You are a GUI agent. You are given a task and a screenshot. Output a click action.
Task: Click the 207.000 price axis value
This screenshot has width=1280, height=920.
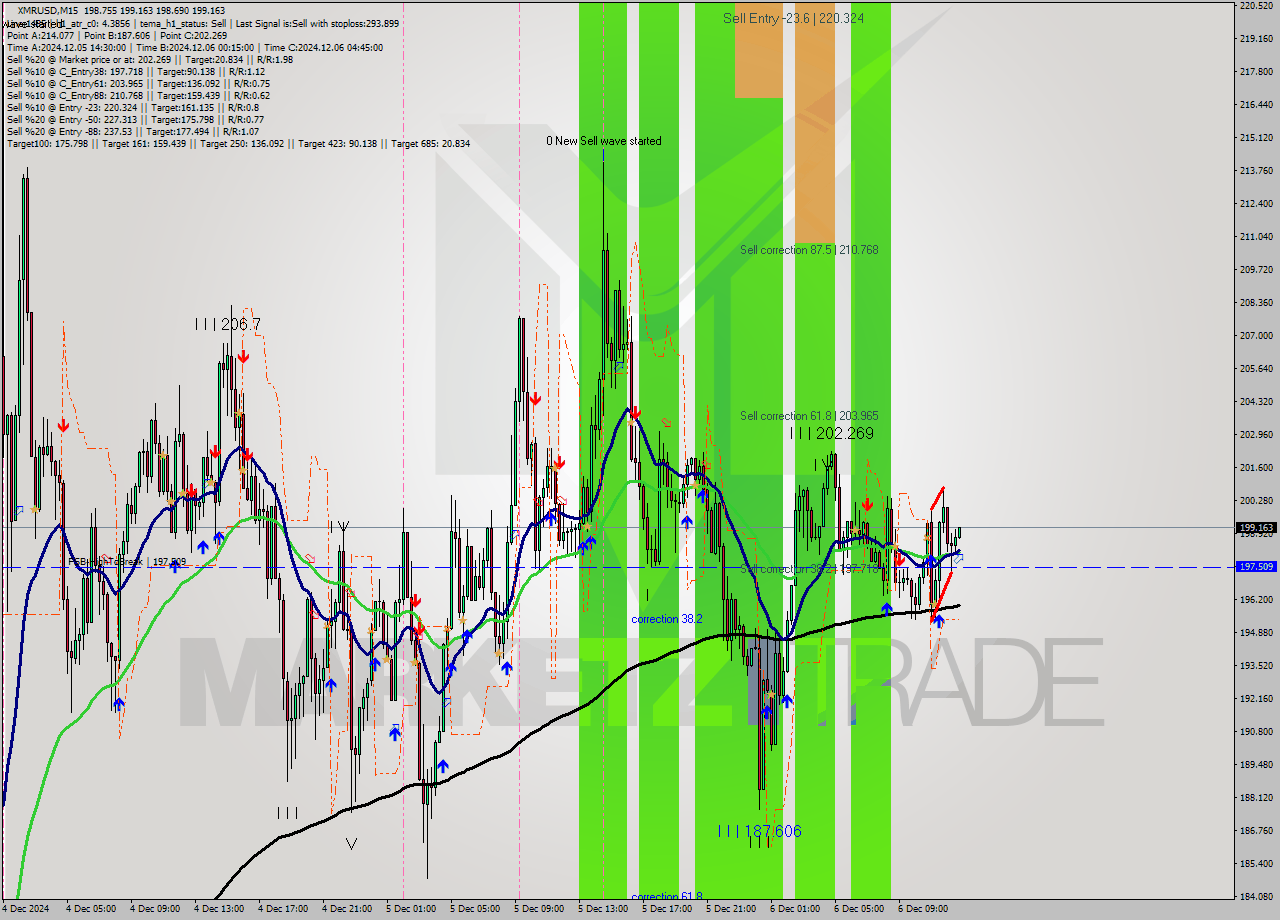pyautogui.click(x=1256, y=335)
